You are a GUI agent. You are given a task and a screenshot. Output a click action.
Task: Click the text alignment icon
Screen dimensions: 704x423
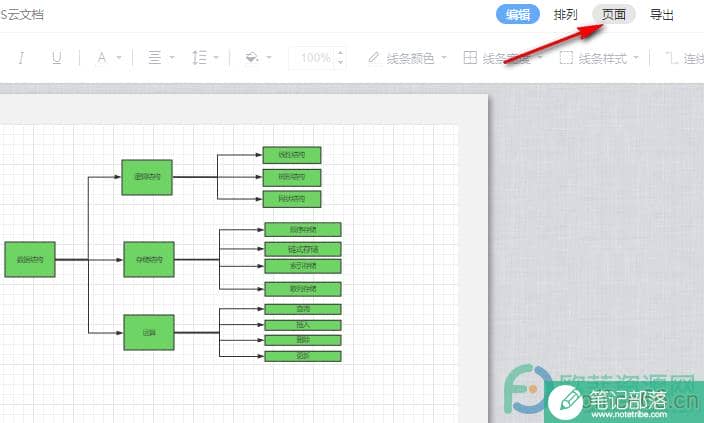(x=154, y=57)
